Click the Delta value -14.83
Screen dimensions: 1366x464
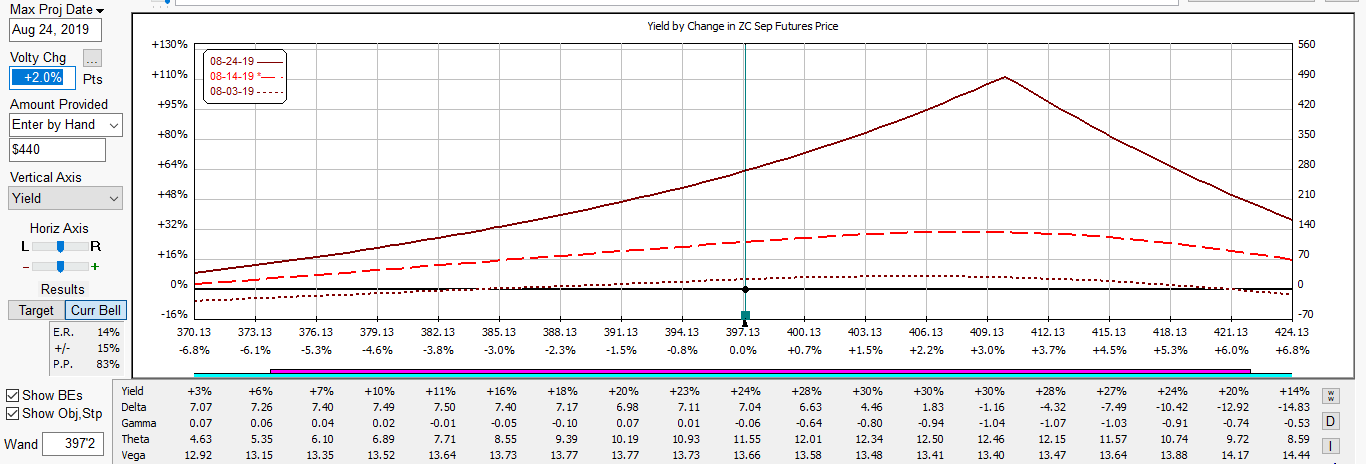[1294, 407]
